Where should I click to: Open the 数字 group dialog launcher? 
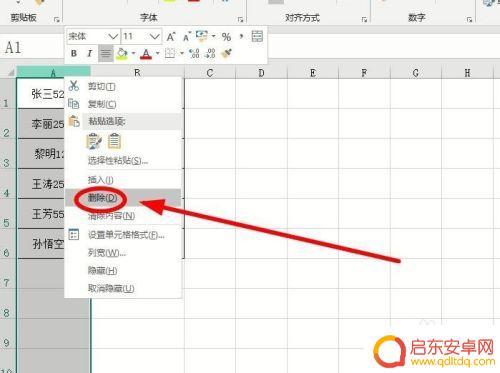click(469, 20)
